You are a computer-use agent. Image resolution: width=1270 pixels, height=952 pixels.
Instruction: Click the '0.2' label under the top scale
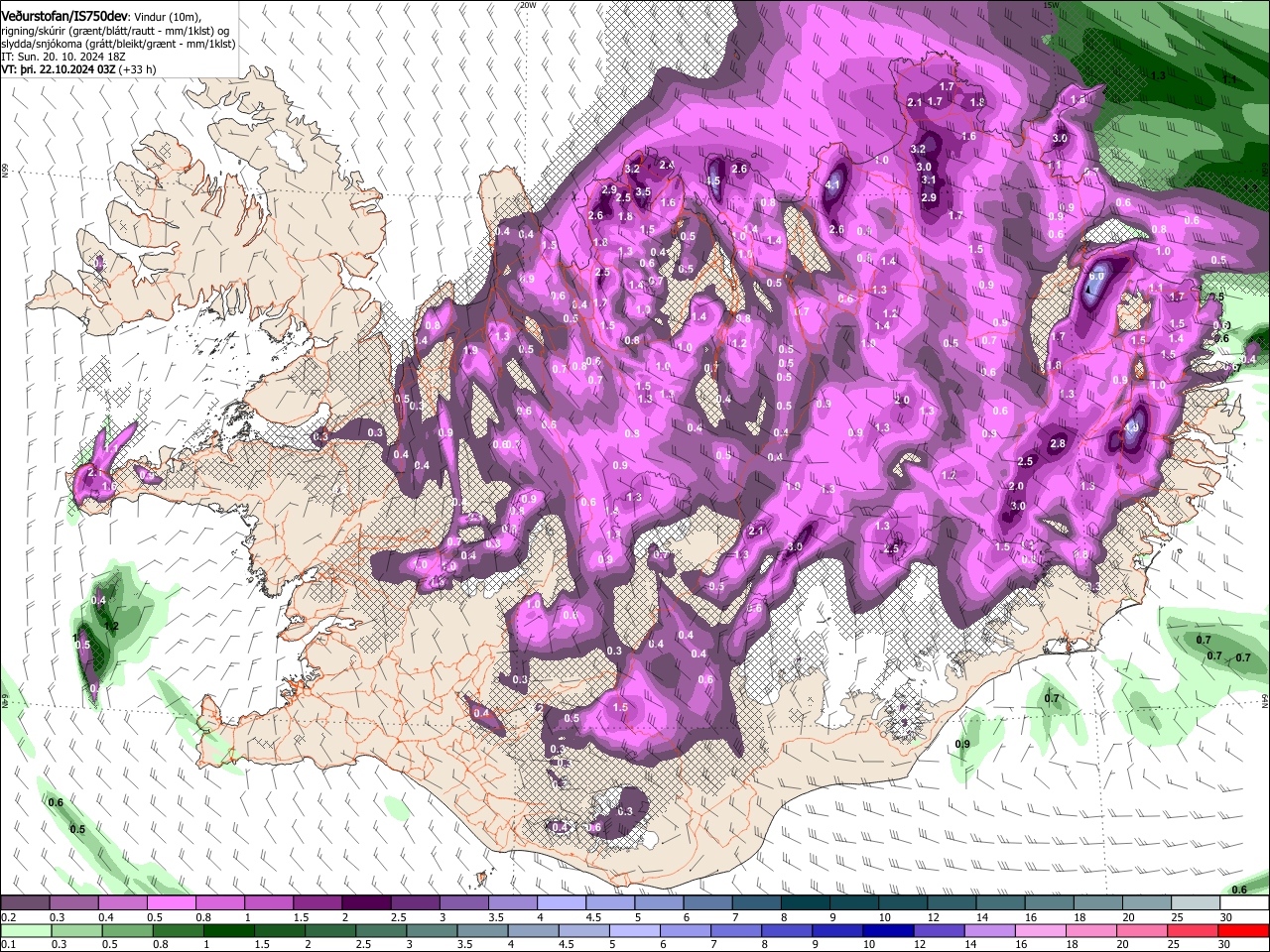pos(8,917)
